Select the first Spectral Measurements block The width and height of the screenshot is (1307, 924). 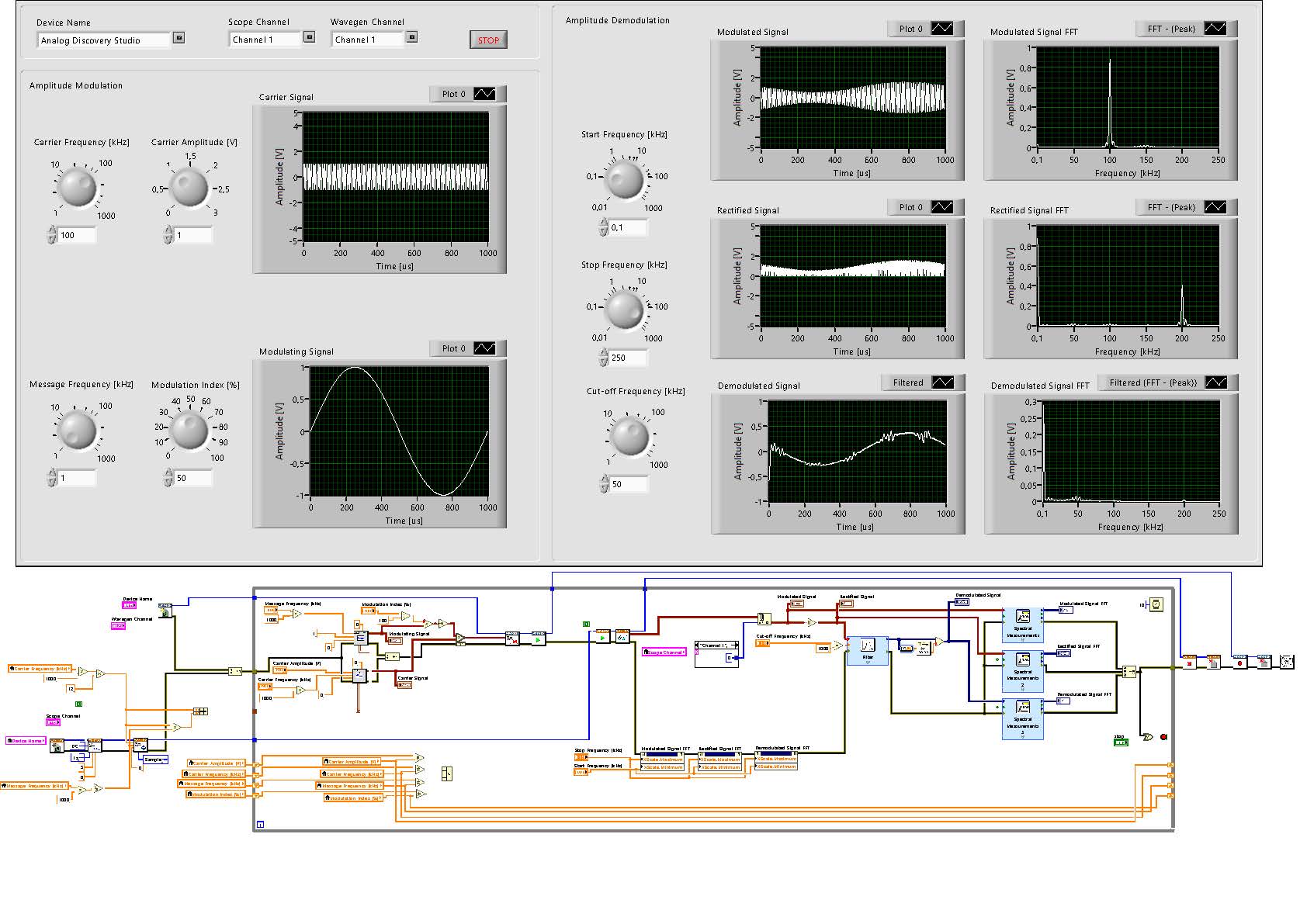tap(1023, 627)
